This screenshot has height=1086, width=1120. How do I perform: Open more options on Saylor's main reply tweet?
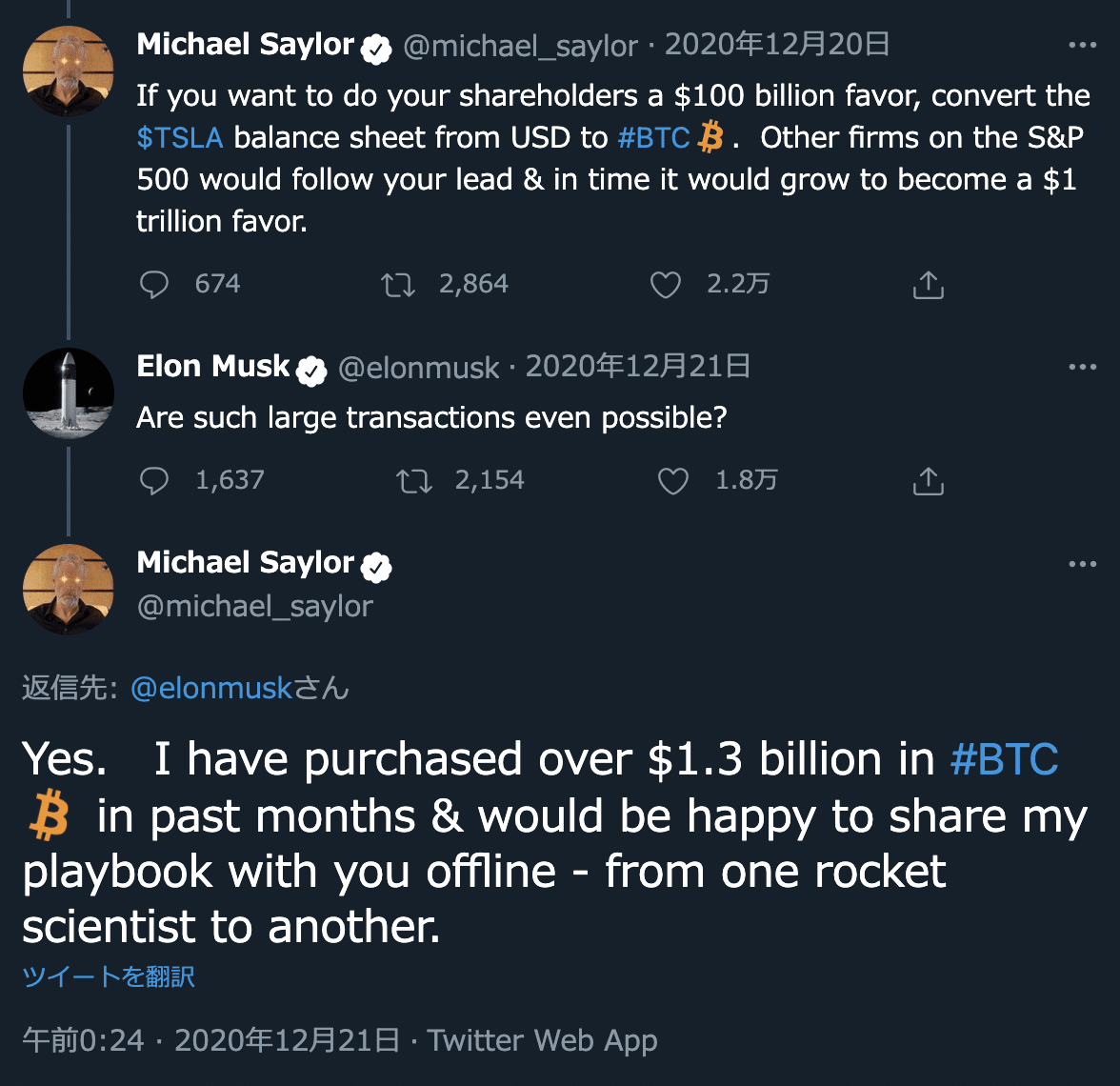click(x=1082, y=564)
